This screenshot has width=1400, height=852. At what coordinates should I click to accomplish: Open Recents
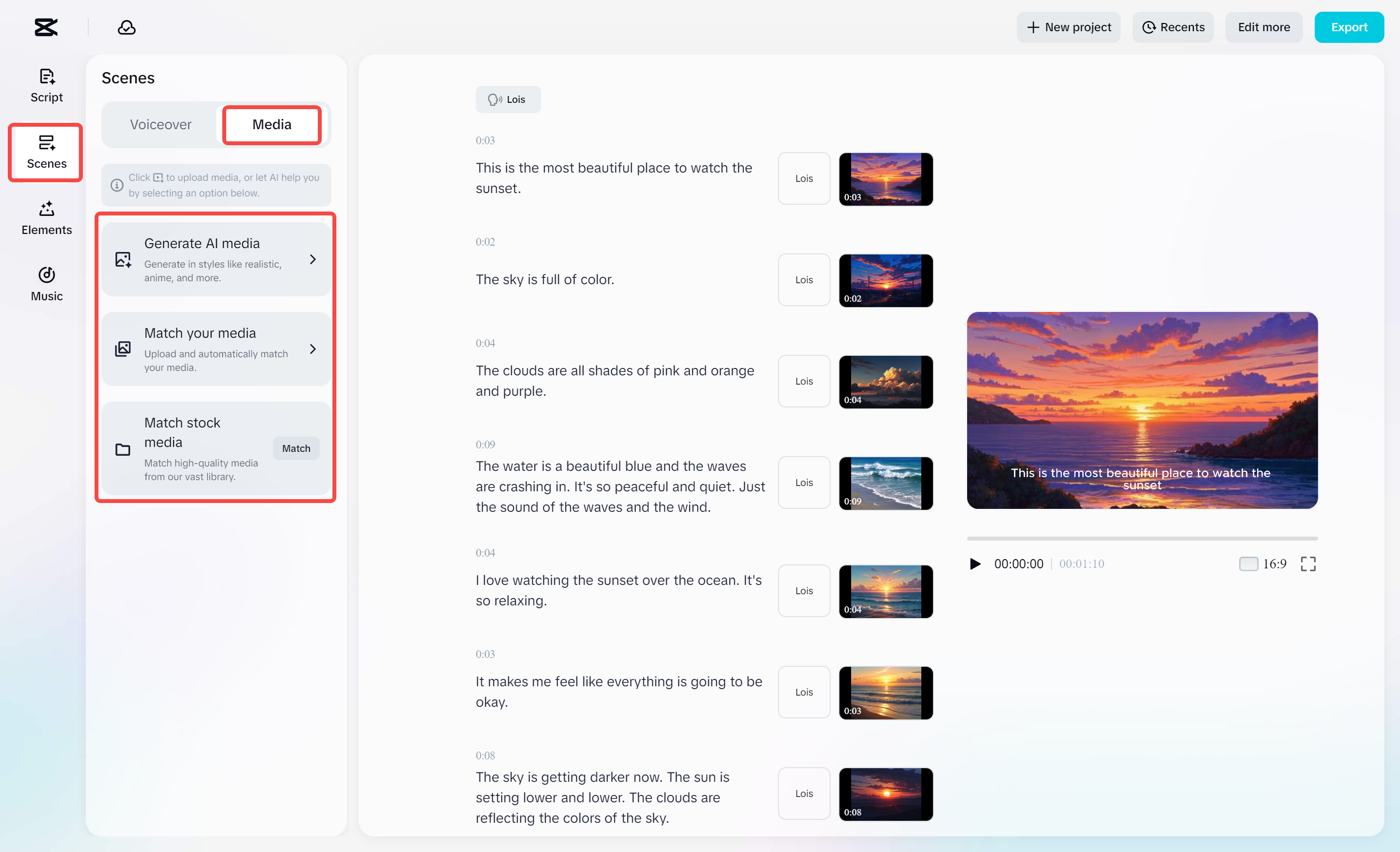(1173, 27)
